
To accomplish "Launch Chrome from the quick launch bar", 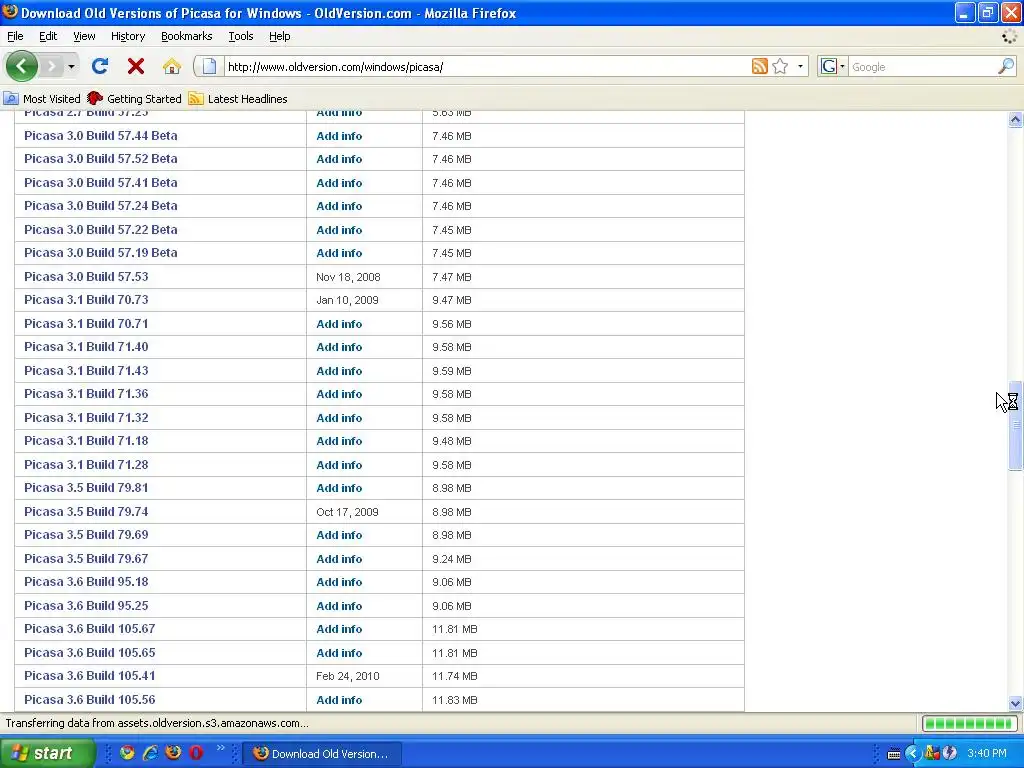I will coord(127,753).
